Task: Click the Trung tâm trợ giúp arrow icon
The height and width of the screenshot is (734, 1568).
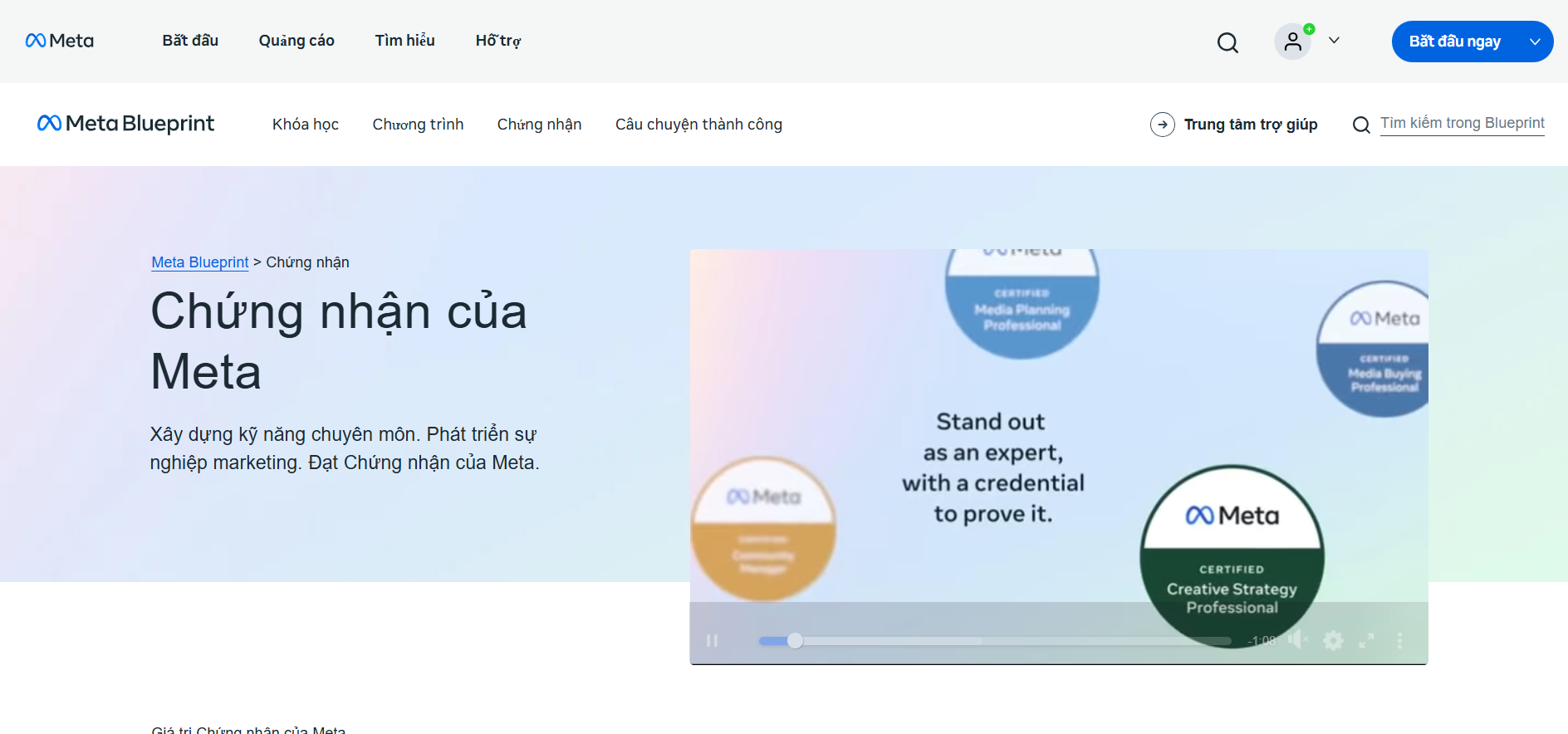Action: [x=1163, y=125]
